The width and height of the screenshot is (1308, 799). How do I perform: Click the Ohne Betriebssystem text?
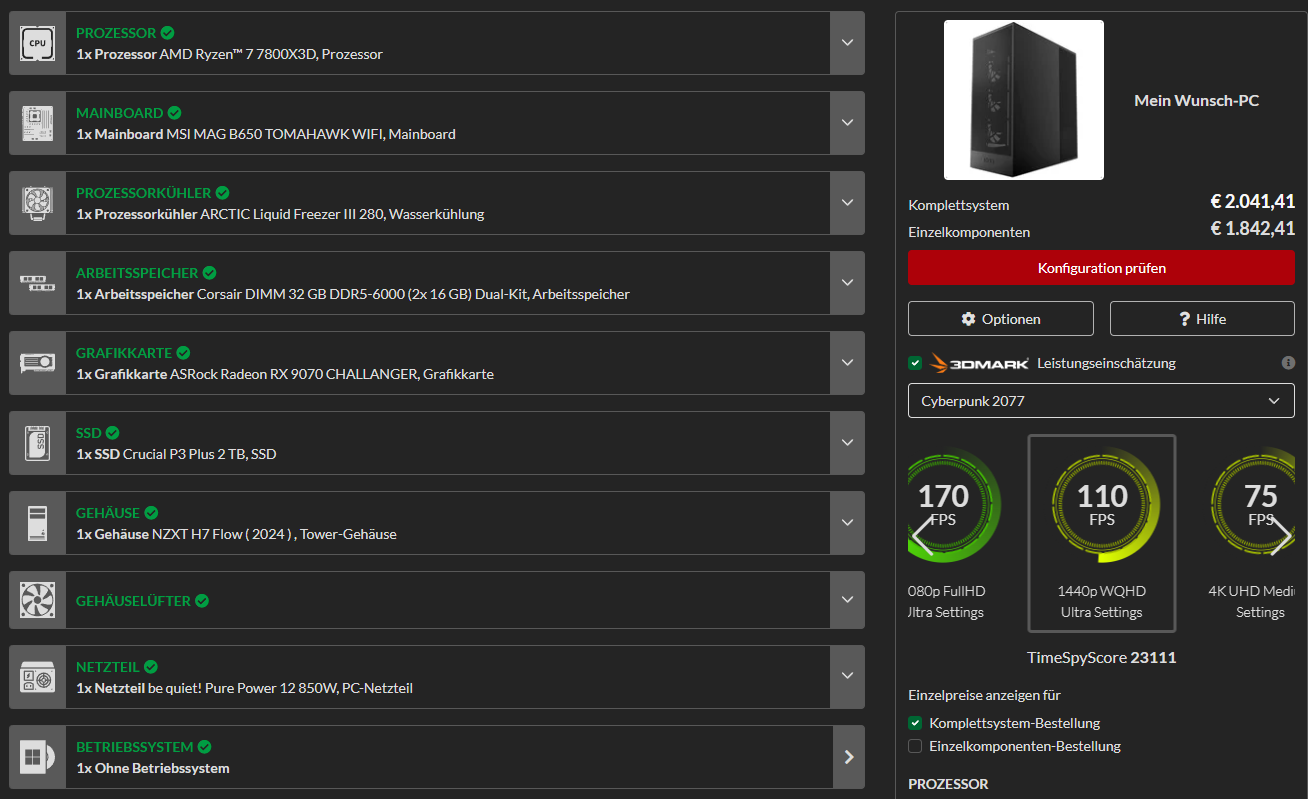[162, 768]
